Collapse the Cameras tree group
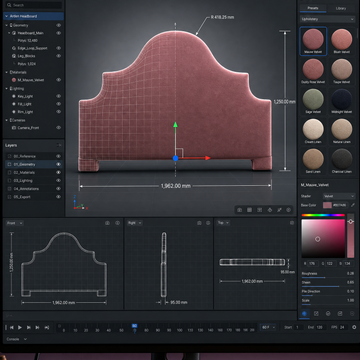 pyautogui.click(x=6, y=120)
